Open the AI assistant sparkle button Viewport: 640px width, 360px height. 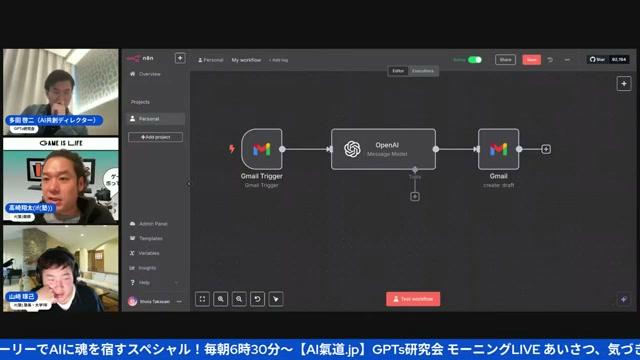tap(624, 300)
